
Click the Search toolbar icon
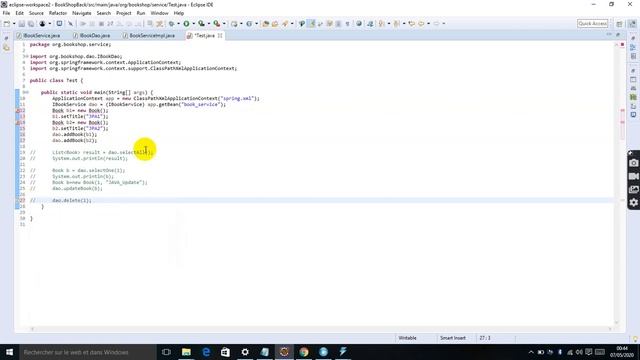284,24
